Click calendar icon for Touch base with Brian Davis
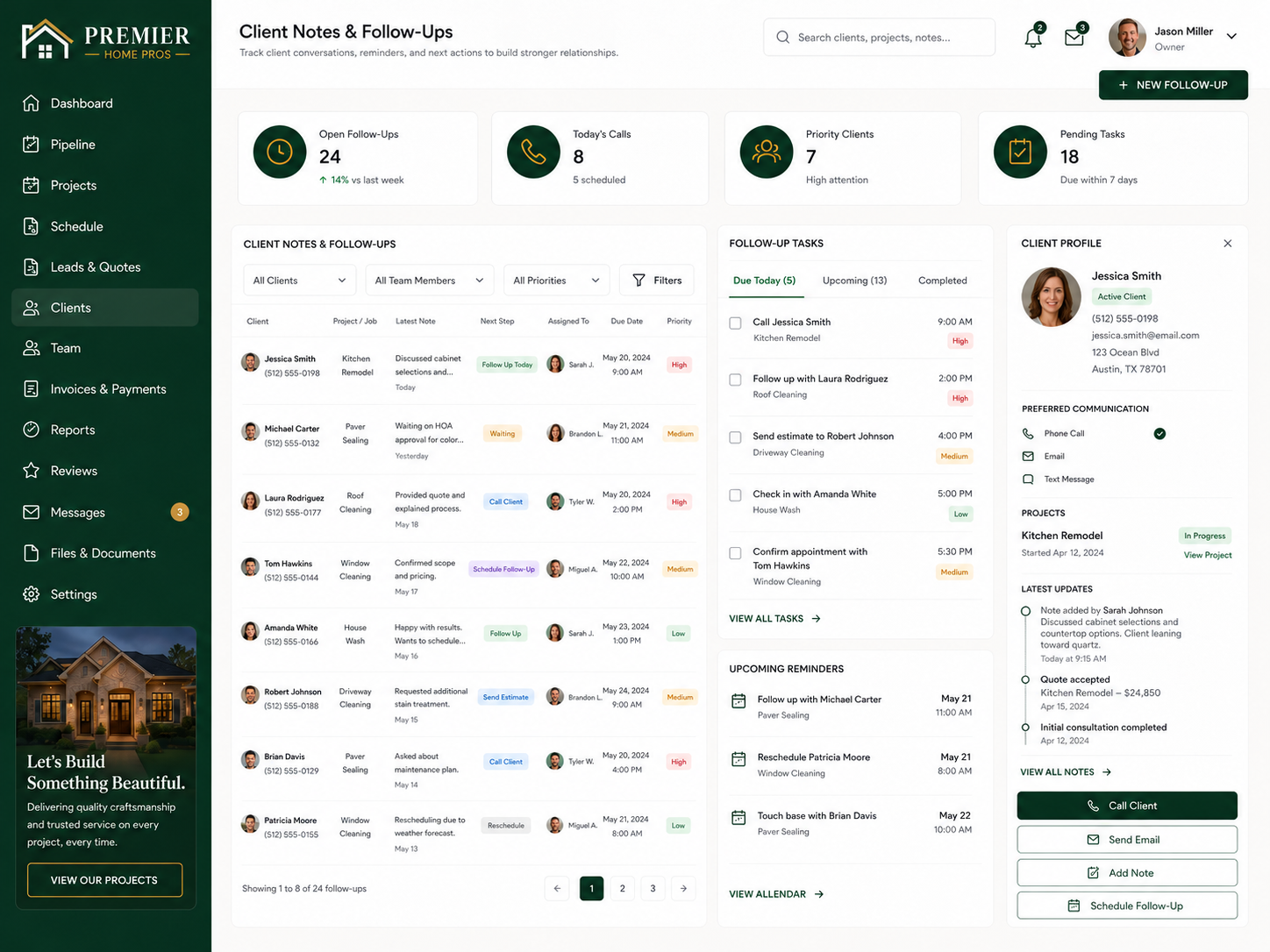Viewport: 1270px width, 952px height. [x=738, y=818]
